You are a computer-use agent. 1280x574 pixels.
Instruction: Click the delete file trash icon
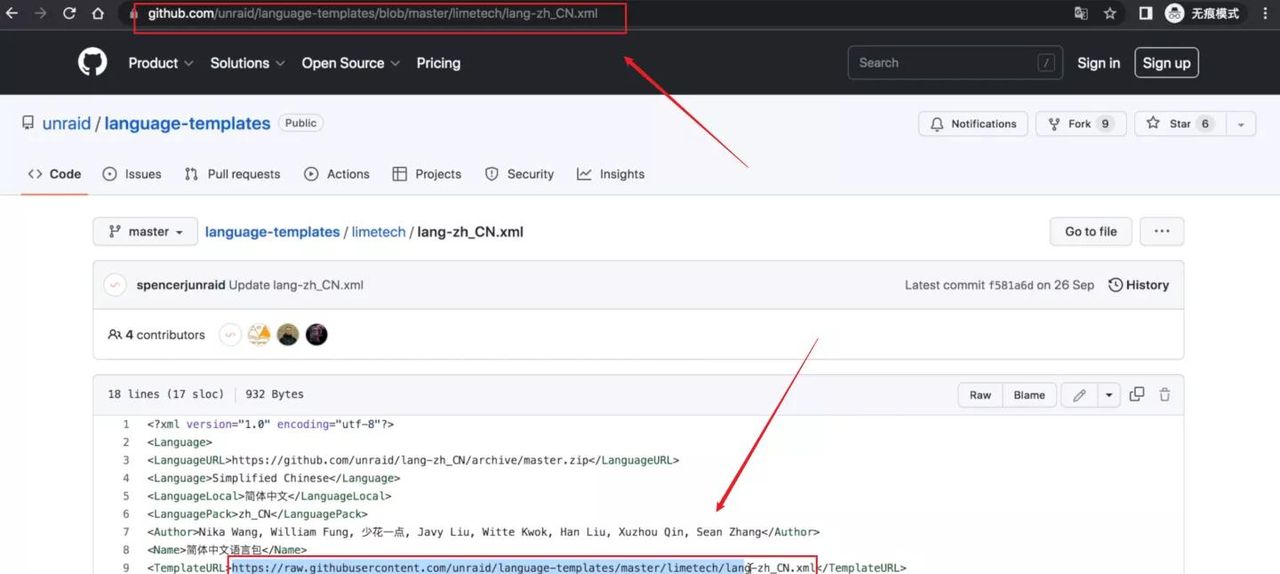tap(1165, 395)
